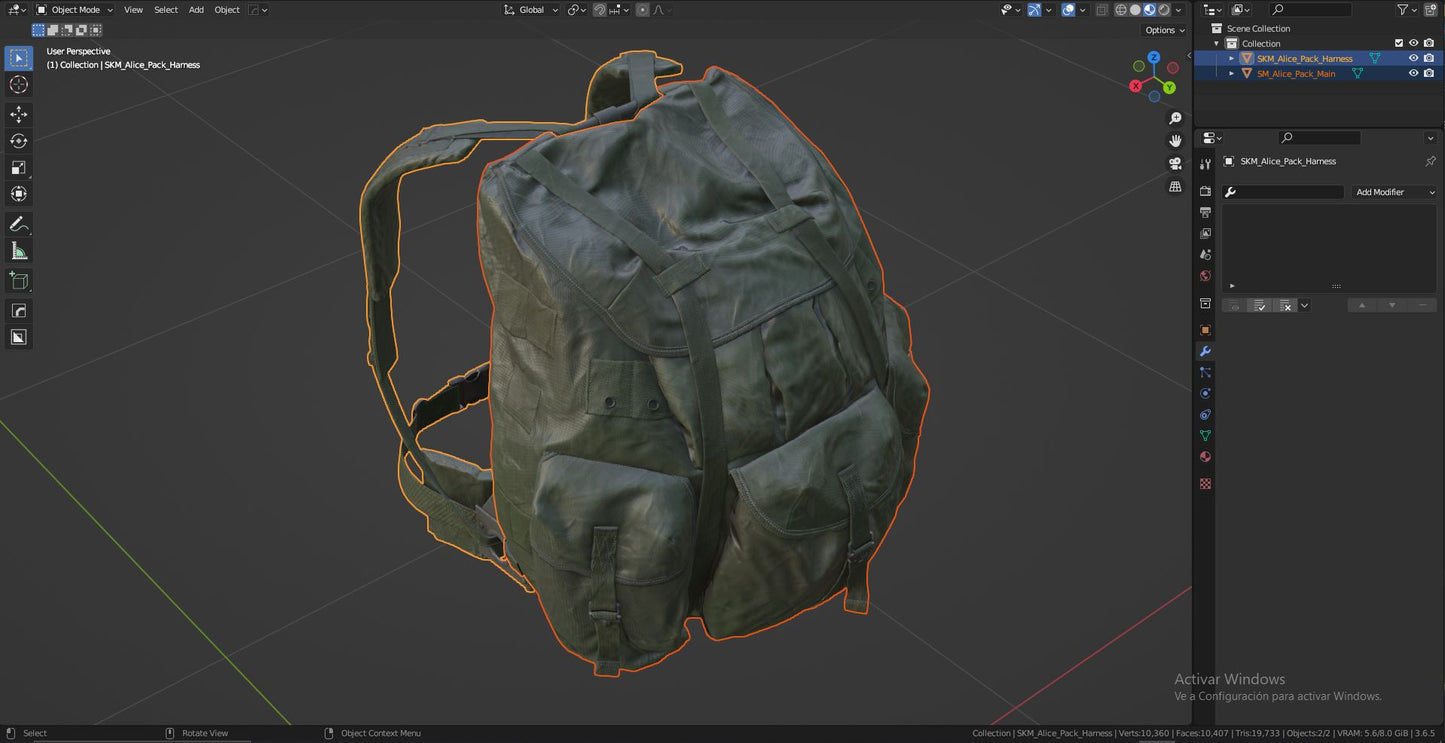The width and height of the screenshot is (1445, 743).
Task: Uncheck the Collection checkbox in outliner
Action: [x=1399, y=43]
